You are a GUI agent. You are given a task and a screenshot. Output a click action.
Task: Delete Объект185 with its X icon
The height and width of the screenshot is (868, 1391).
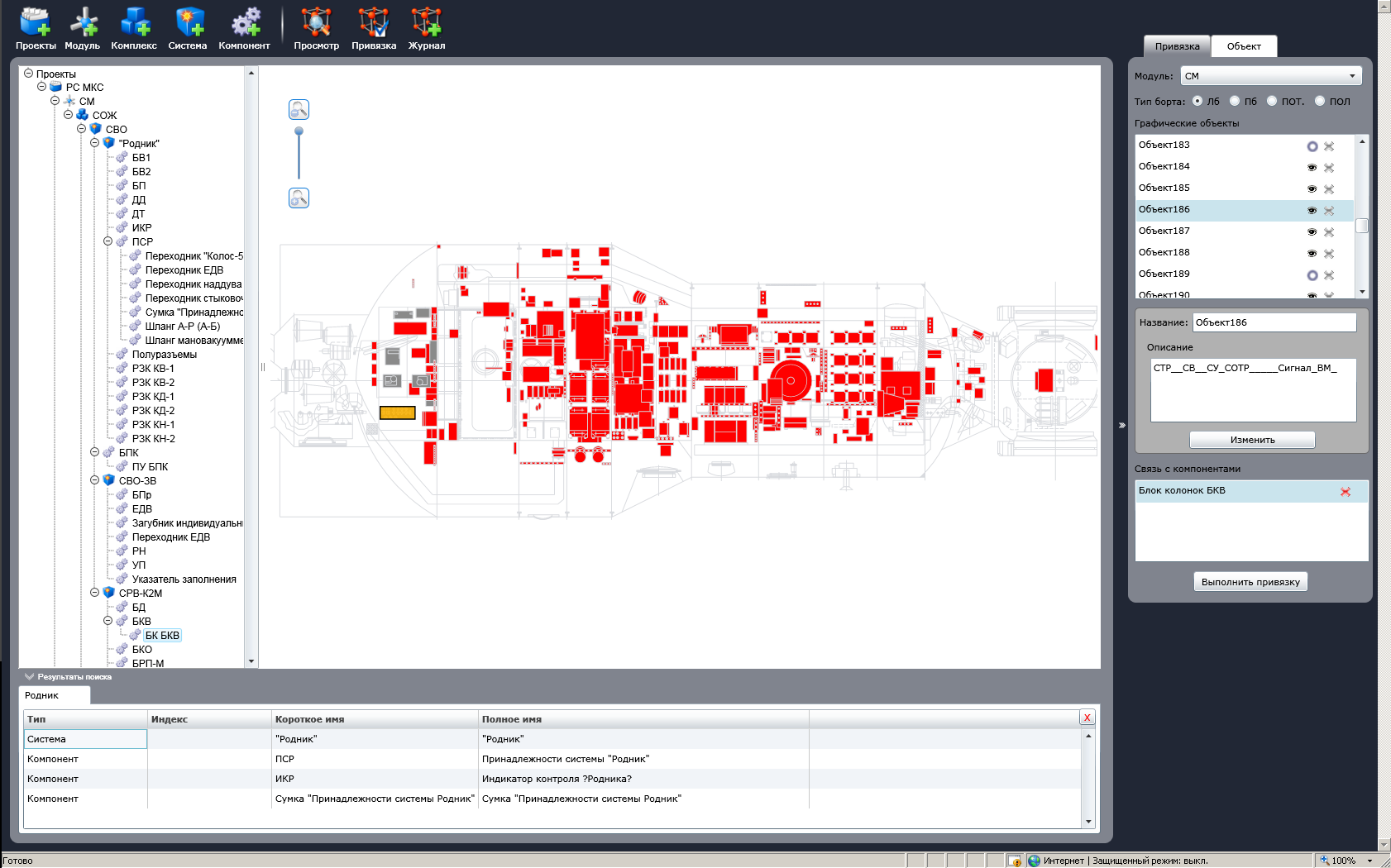(1329, 189)
